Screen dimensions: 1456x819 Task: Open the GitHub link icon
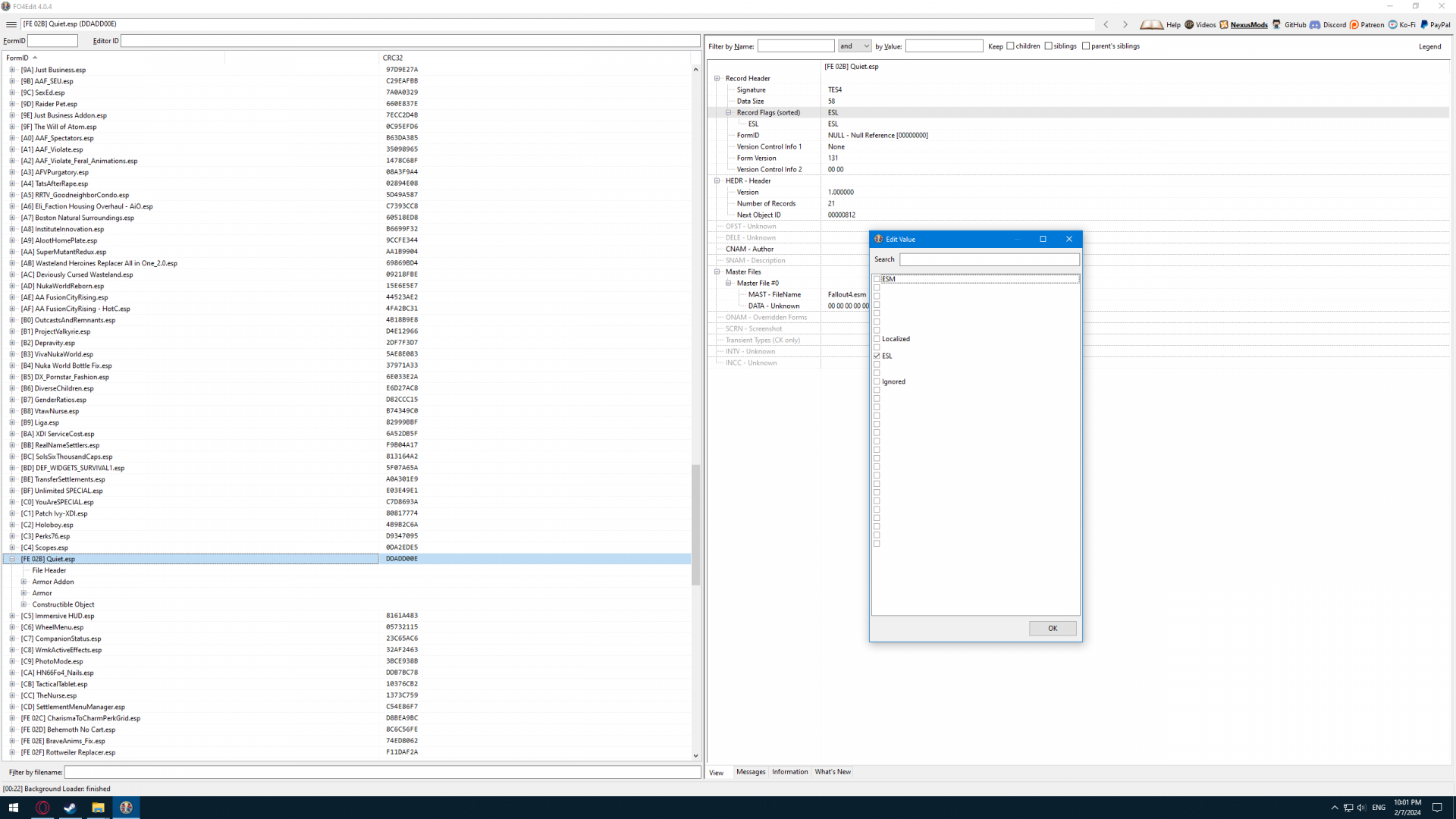(1277, 24)
